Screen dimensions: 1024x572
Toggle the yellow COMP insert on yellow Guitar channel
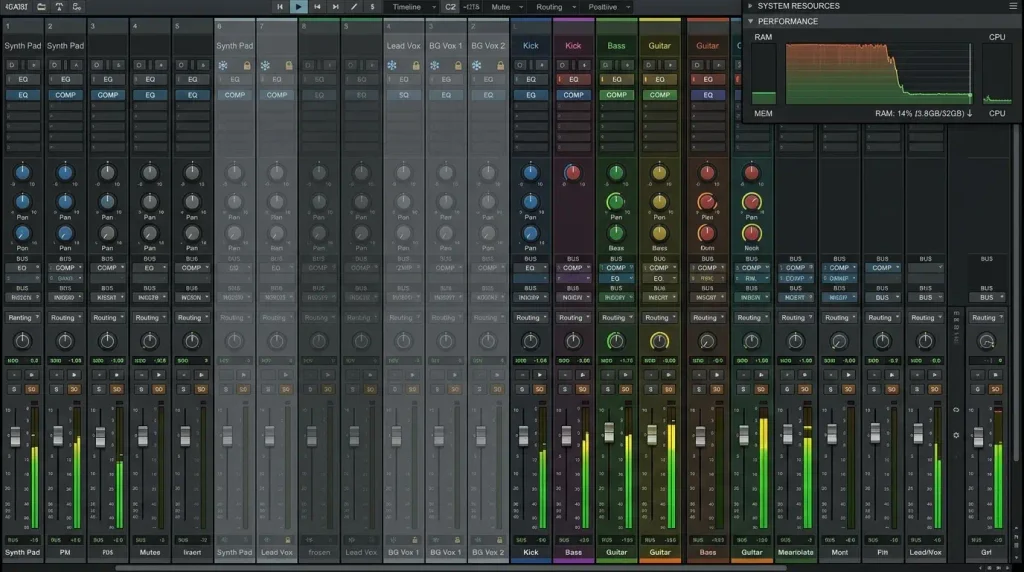point(660,95)
